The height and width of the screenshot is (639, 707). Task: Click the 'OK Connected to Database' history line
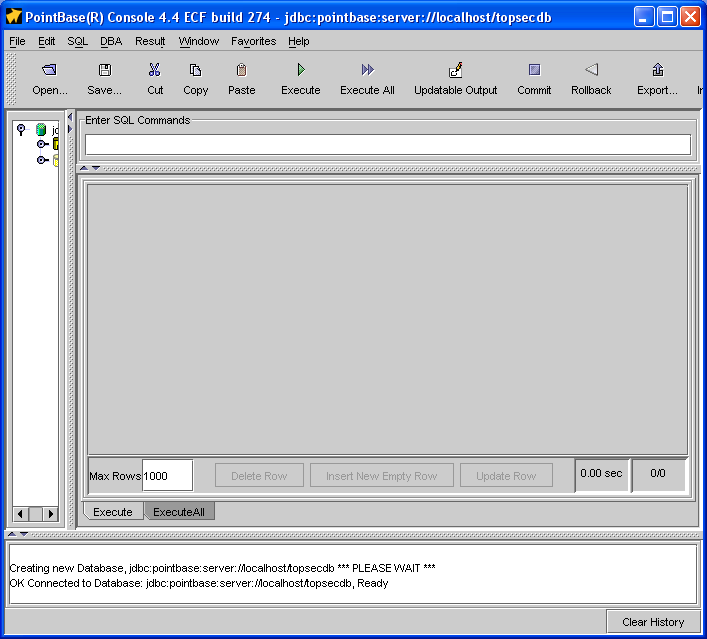(199, 583)
